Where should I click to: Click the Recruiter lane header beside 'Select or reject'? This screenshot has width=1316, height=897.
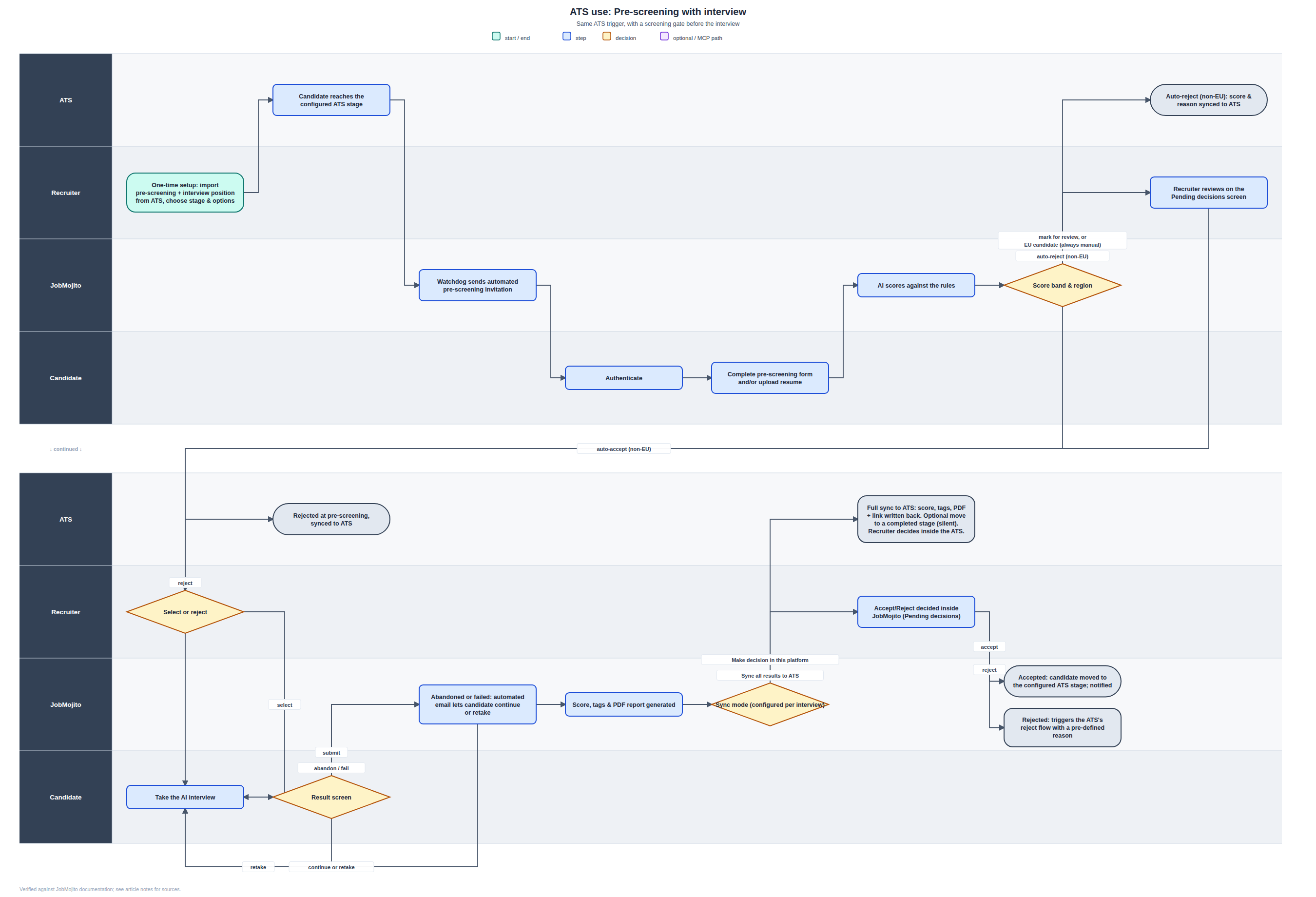pos(66,612)
